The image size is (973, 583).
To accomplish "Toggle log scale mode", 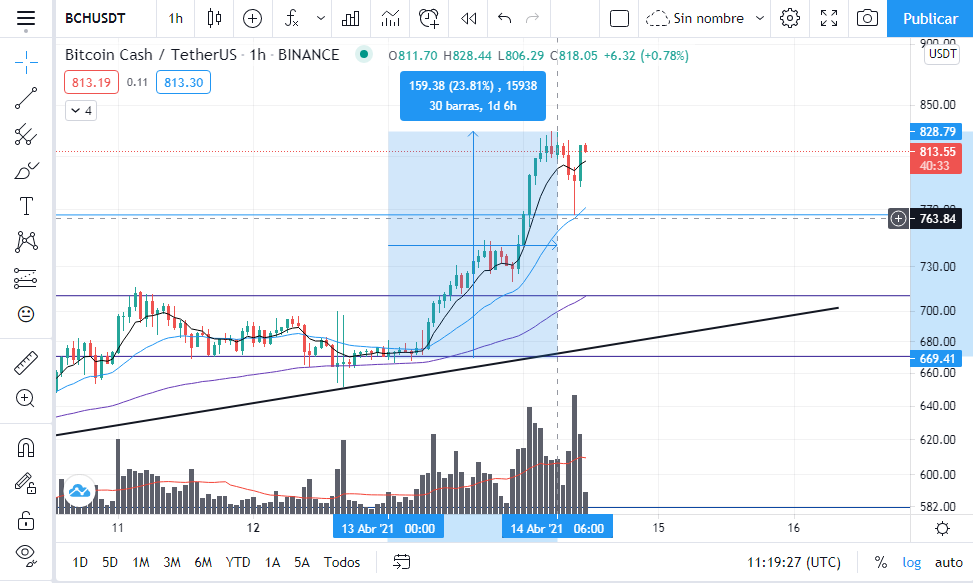I will pos(912,563).
